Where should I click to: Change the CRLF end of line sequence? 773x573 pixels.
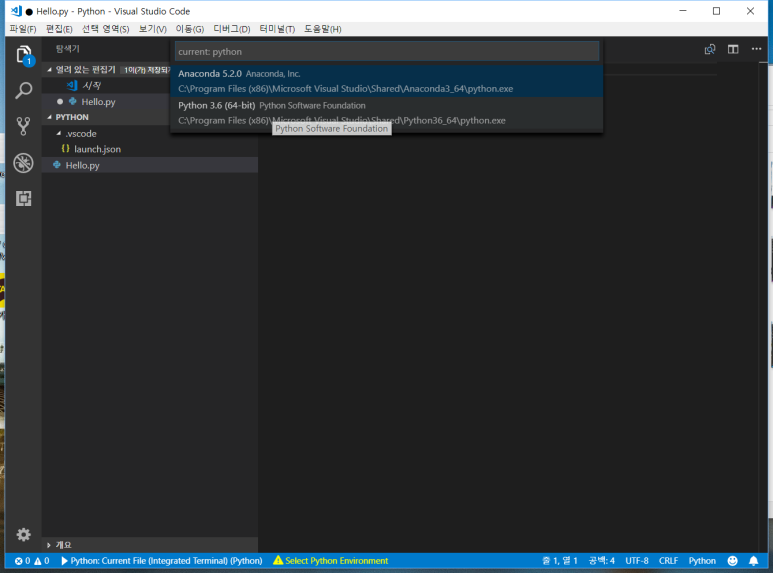click(668, 561)
